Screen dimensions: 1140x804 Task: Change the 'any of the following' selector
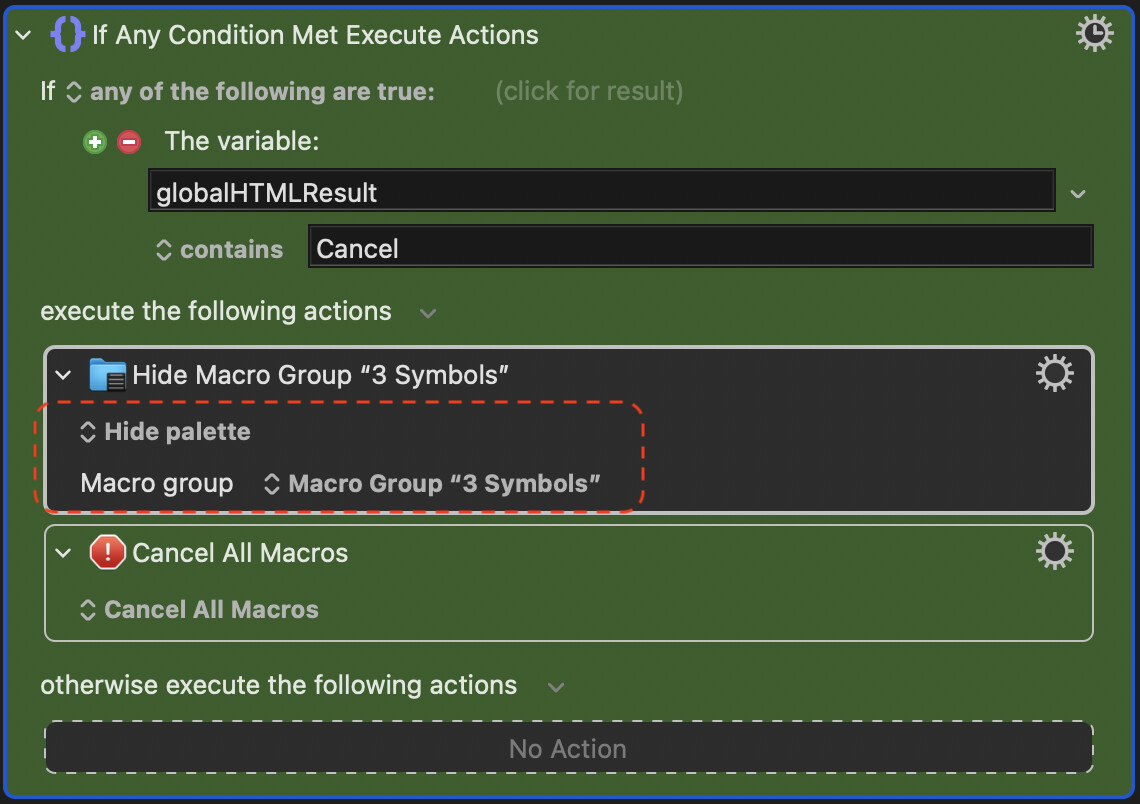click(251, 92)
